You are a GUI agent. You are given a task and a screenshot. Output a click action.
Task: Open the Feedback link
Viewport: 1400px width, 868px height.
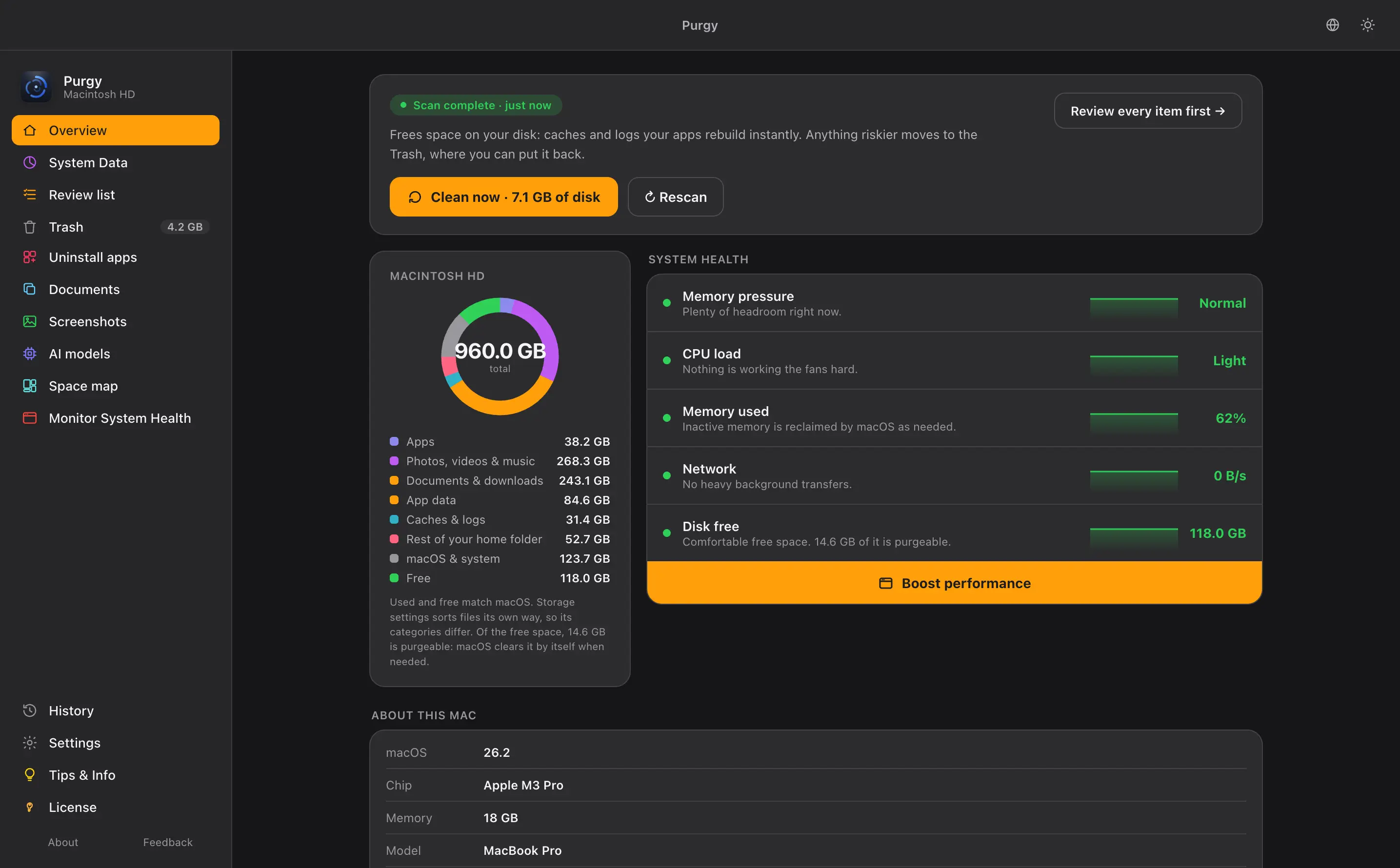[168, 842]
